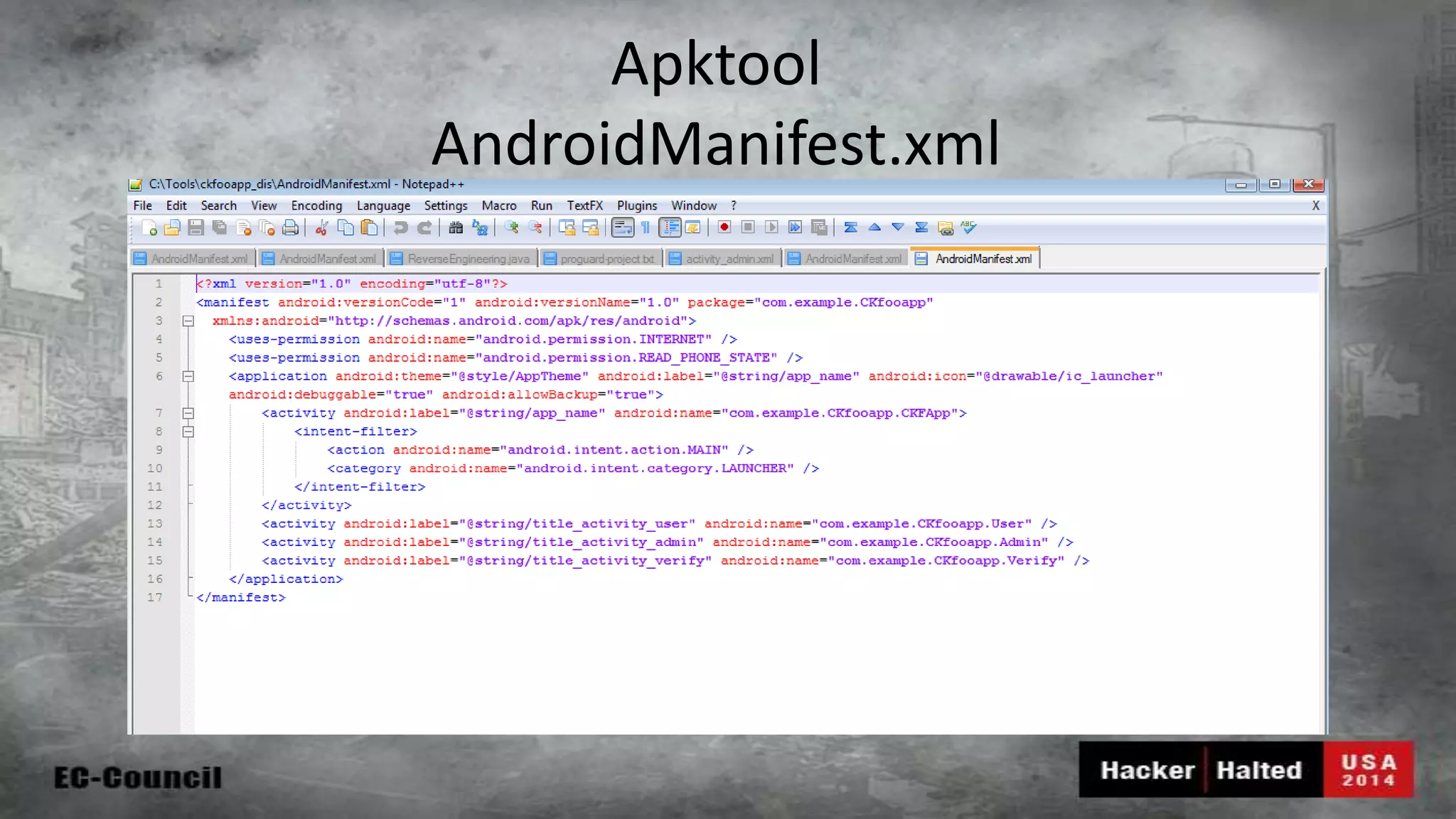Open the Macro menu
The image size is (1456, 819).
[x=499, y=205]
